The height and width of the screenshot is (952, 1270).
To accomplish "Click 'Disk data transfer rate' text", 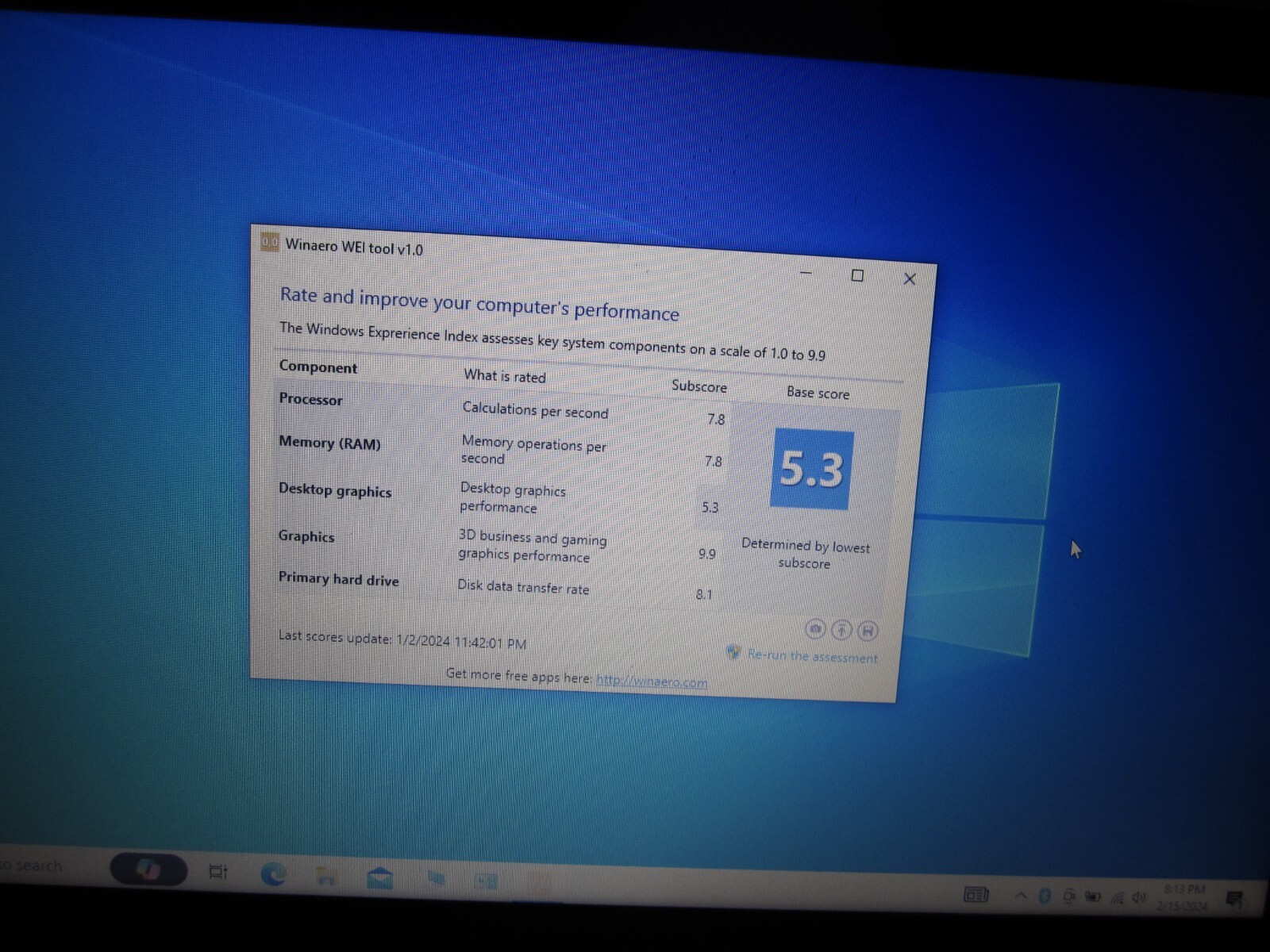I will [x=523, y=586].
